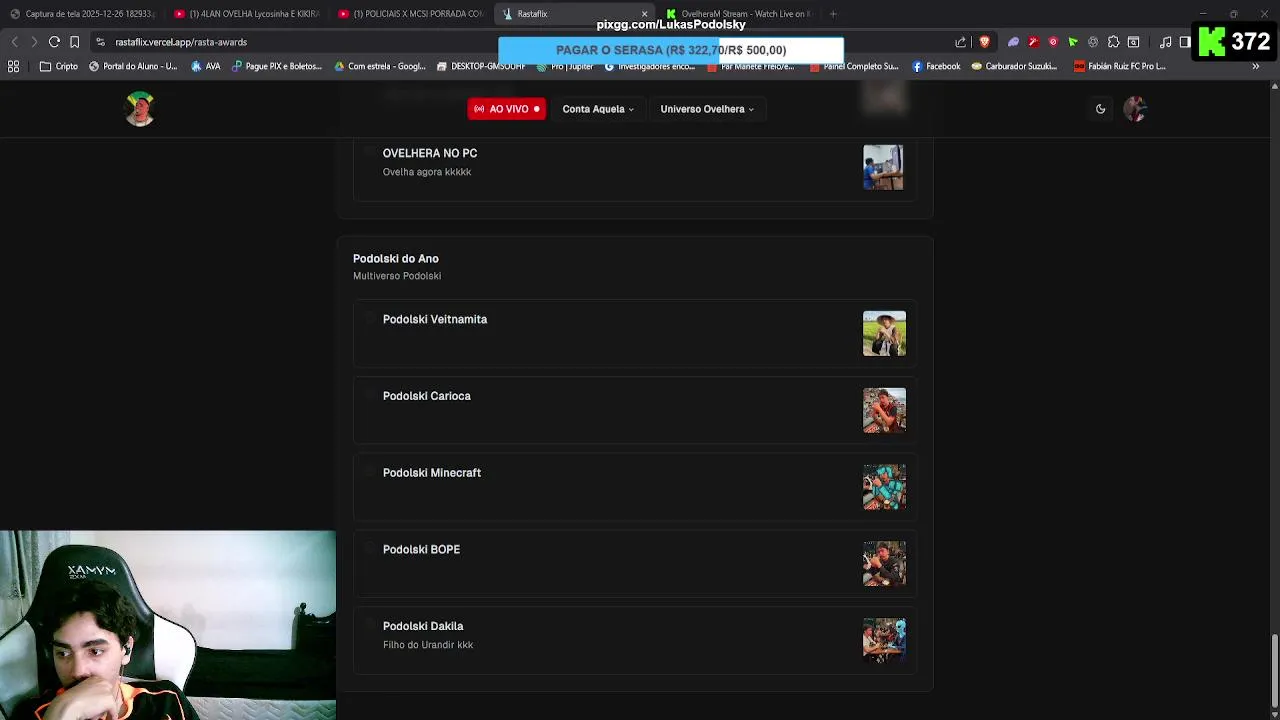Open the Facebook bookmark
This screenshot has width=1280, height=720.
pyautogui.click(x=936, y=66)
